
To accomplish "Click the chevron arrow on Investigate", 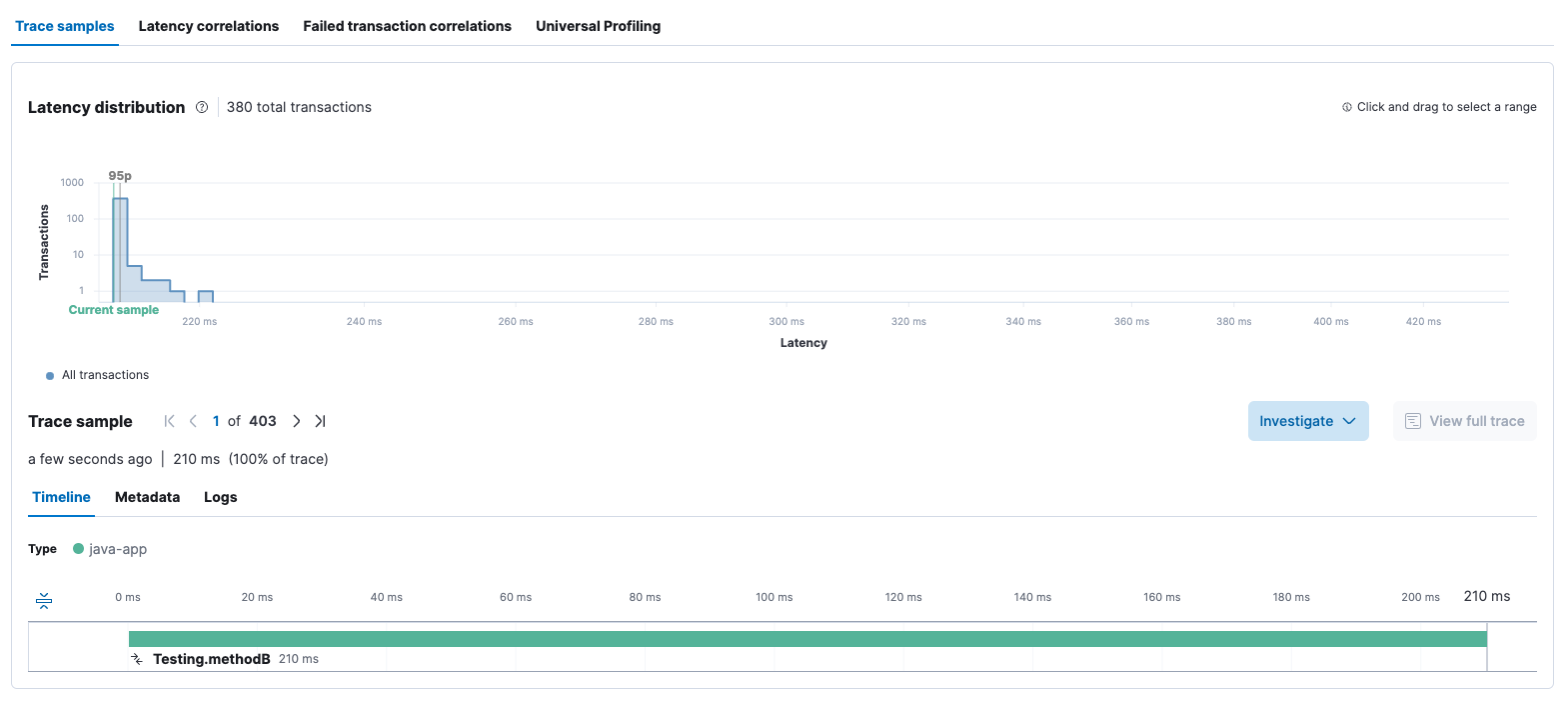I will 1349,421.
